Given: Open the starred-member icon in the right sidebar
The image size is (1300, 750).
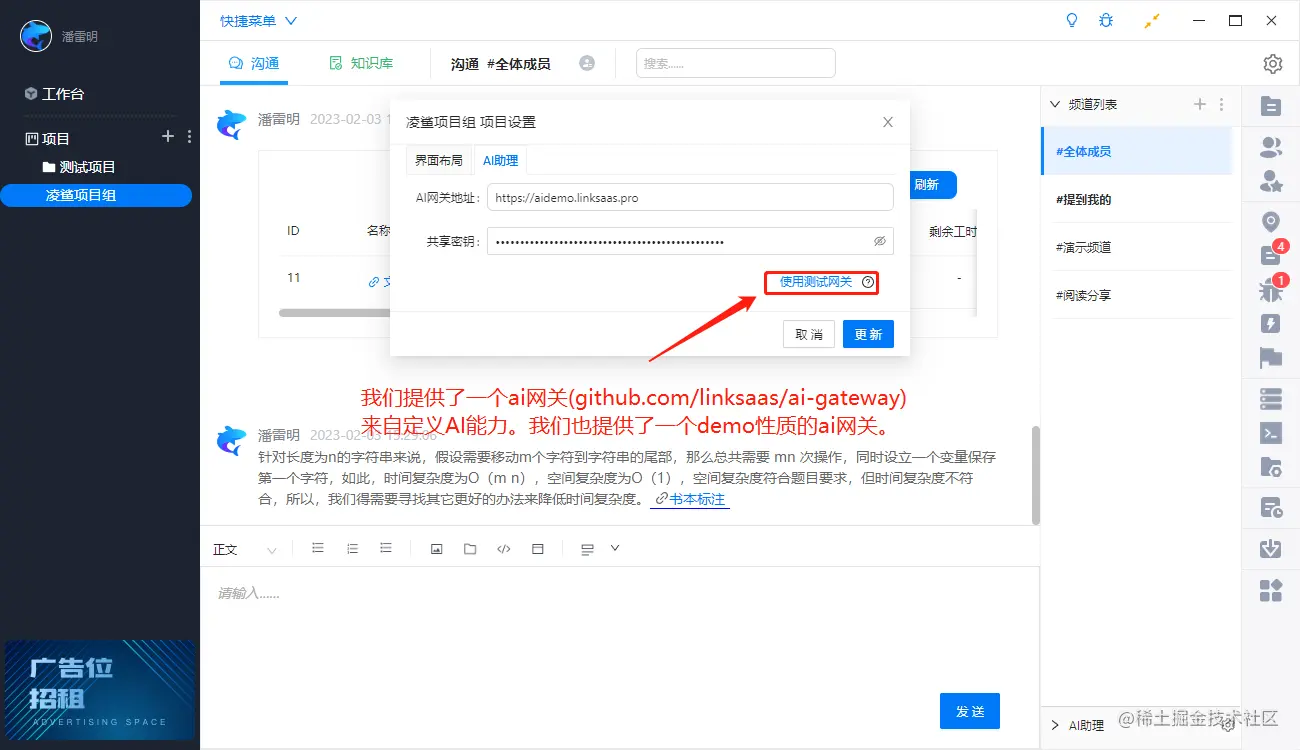Looking at the screenshot, I should click(1271, 181).
